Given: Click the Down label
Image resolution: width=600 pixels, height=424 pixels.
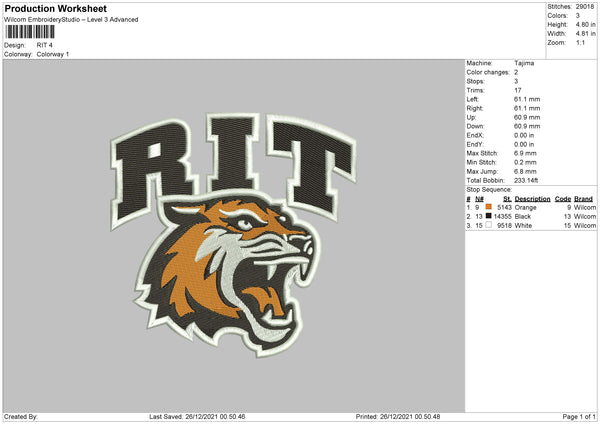Looking at the screenshot, I should tap(475, 126).
